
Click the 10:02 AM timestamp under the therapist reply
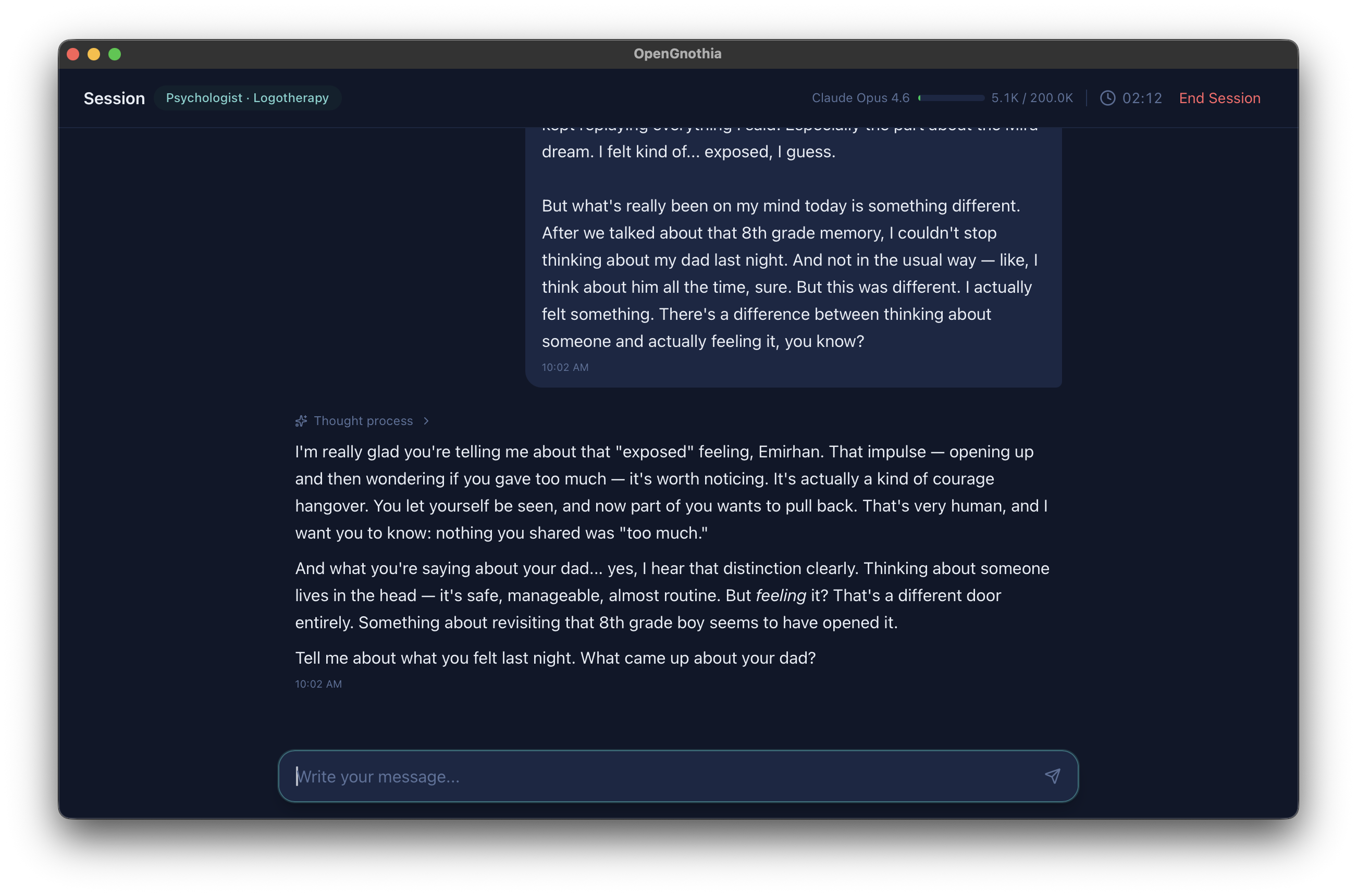coord(318,683)
